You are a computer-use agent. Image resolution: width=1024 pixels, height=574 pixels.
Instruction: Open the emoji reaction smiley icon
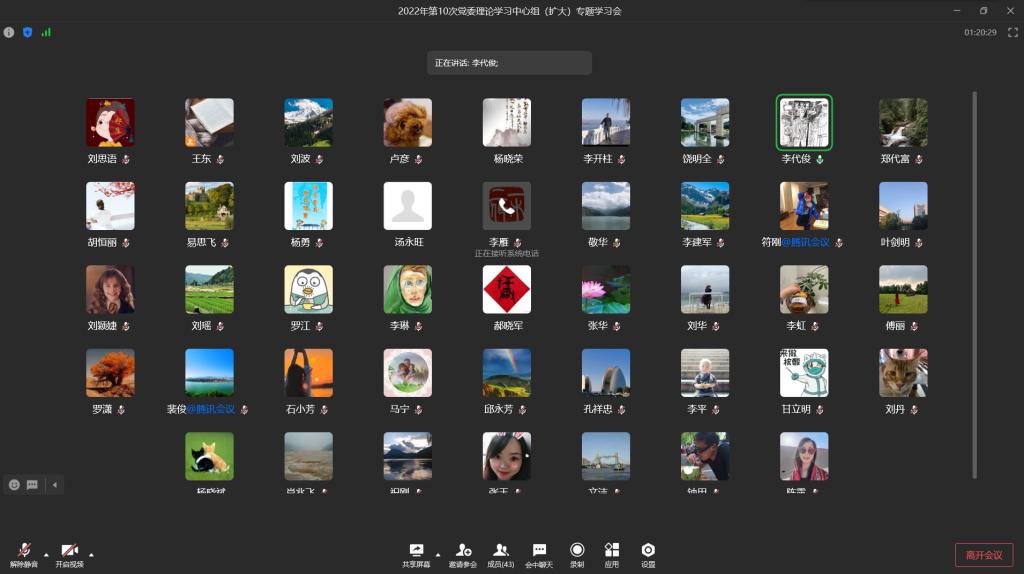(14, 485)
